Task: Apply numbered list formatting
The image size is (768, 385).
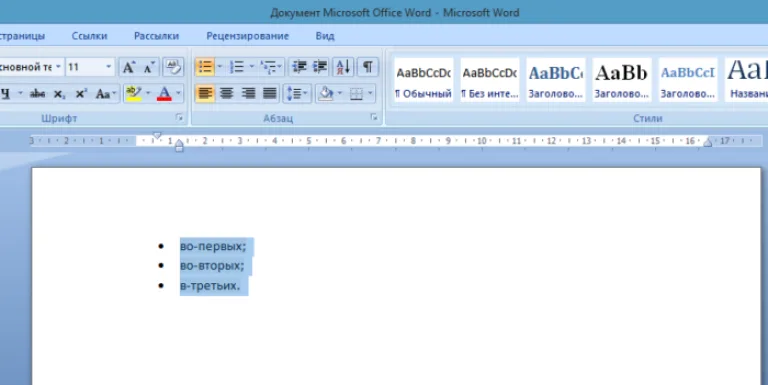Action: (x=237, y=67)
